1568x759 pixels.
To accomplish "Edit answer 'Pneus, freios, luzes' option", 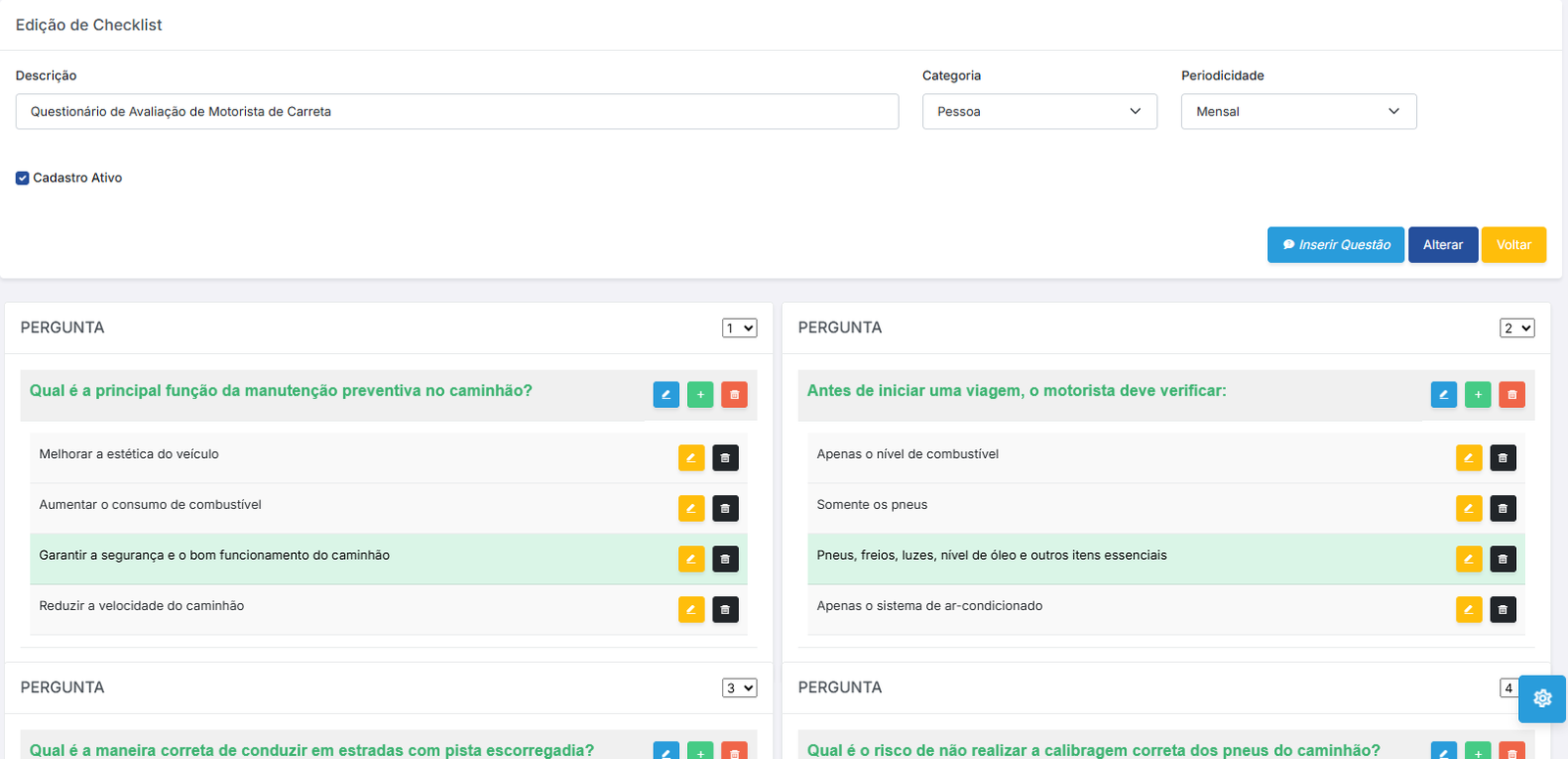I will tap(1468, 559).
